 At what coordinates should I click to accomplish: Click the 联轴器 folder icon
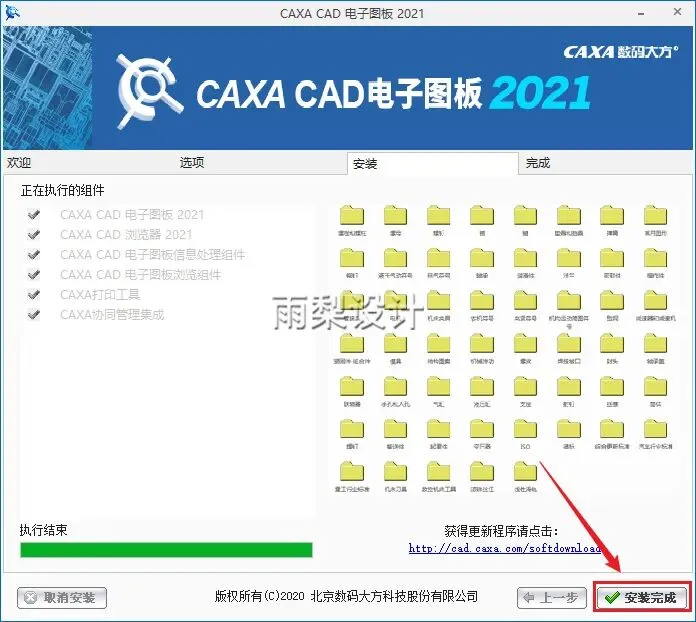[352, 387]
